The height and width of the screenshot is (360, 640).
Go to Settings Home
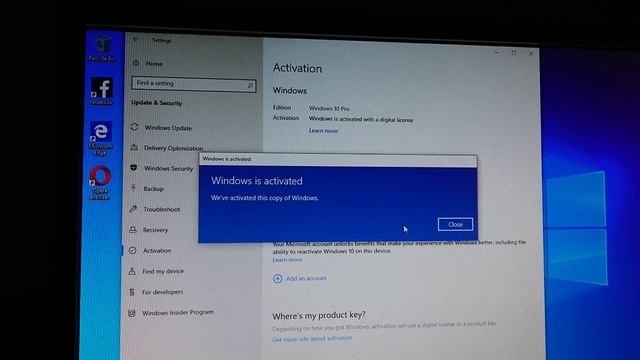(x=154, y=63)
